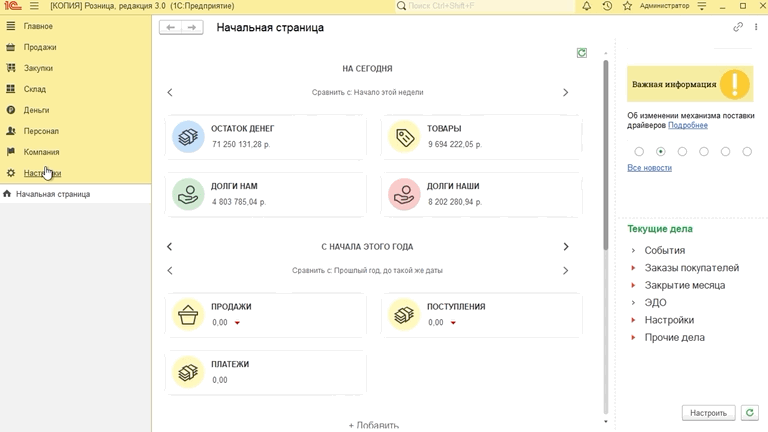Image resolution: width=768 pixels, height=432 pixels.
Task: Switch to Начальная страница tab
Action: [x=75, y=194]
